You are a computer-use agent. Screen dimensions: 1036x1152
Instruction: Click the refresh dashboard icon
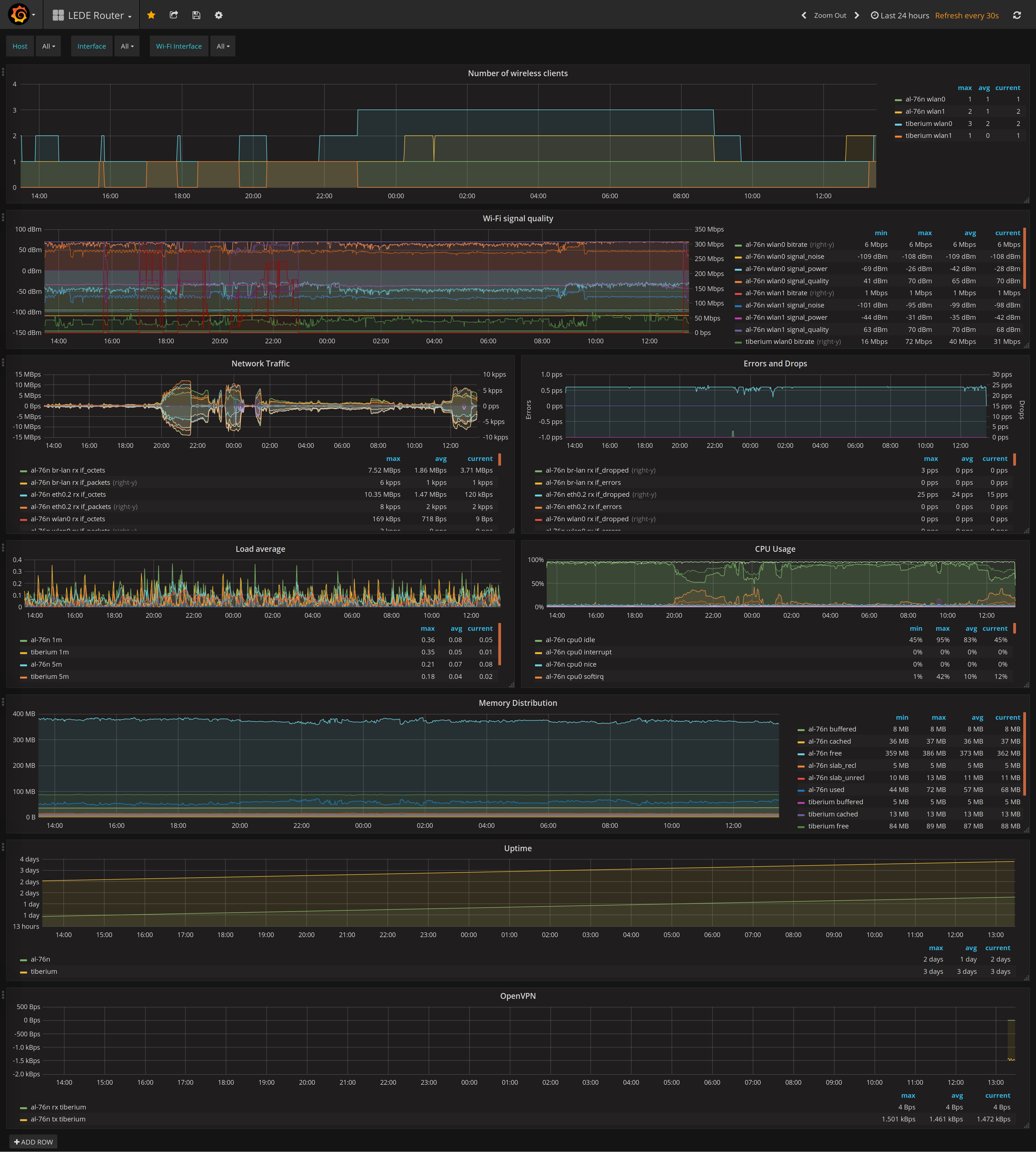coord(1017,15)
